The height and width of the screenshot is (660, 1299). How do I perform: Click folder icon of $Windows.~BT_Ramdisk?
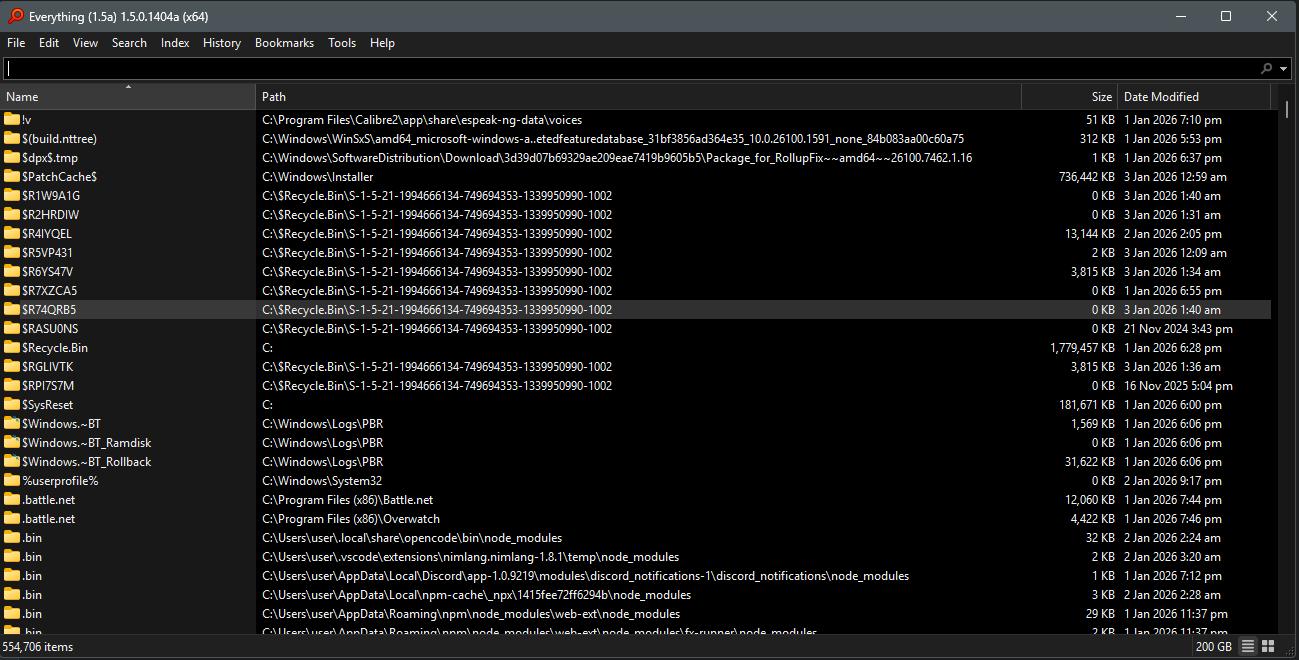12,442
